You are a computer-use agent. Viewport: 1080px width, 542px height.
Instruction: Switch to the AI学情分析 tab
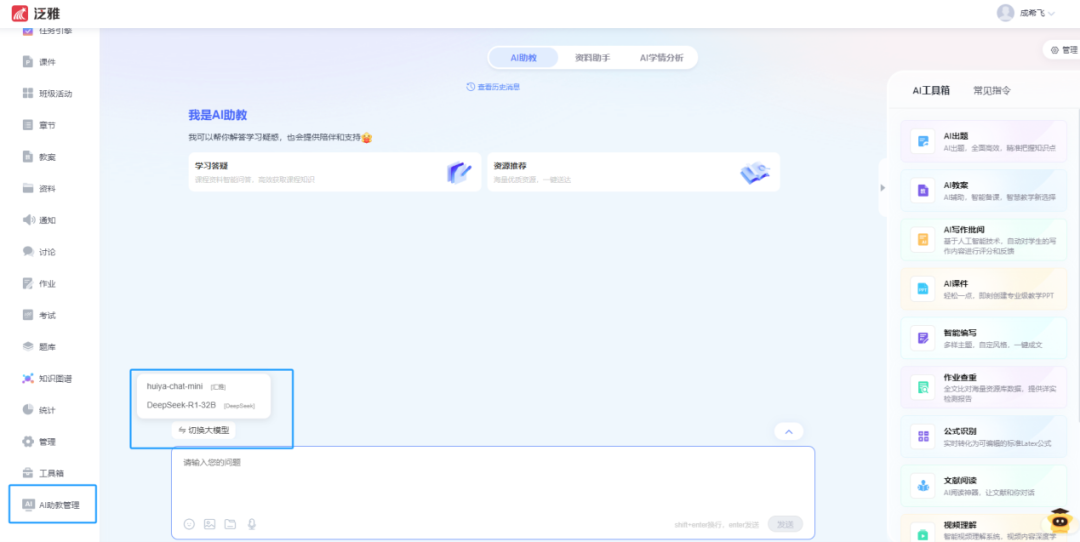(661, 58)
